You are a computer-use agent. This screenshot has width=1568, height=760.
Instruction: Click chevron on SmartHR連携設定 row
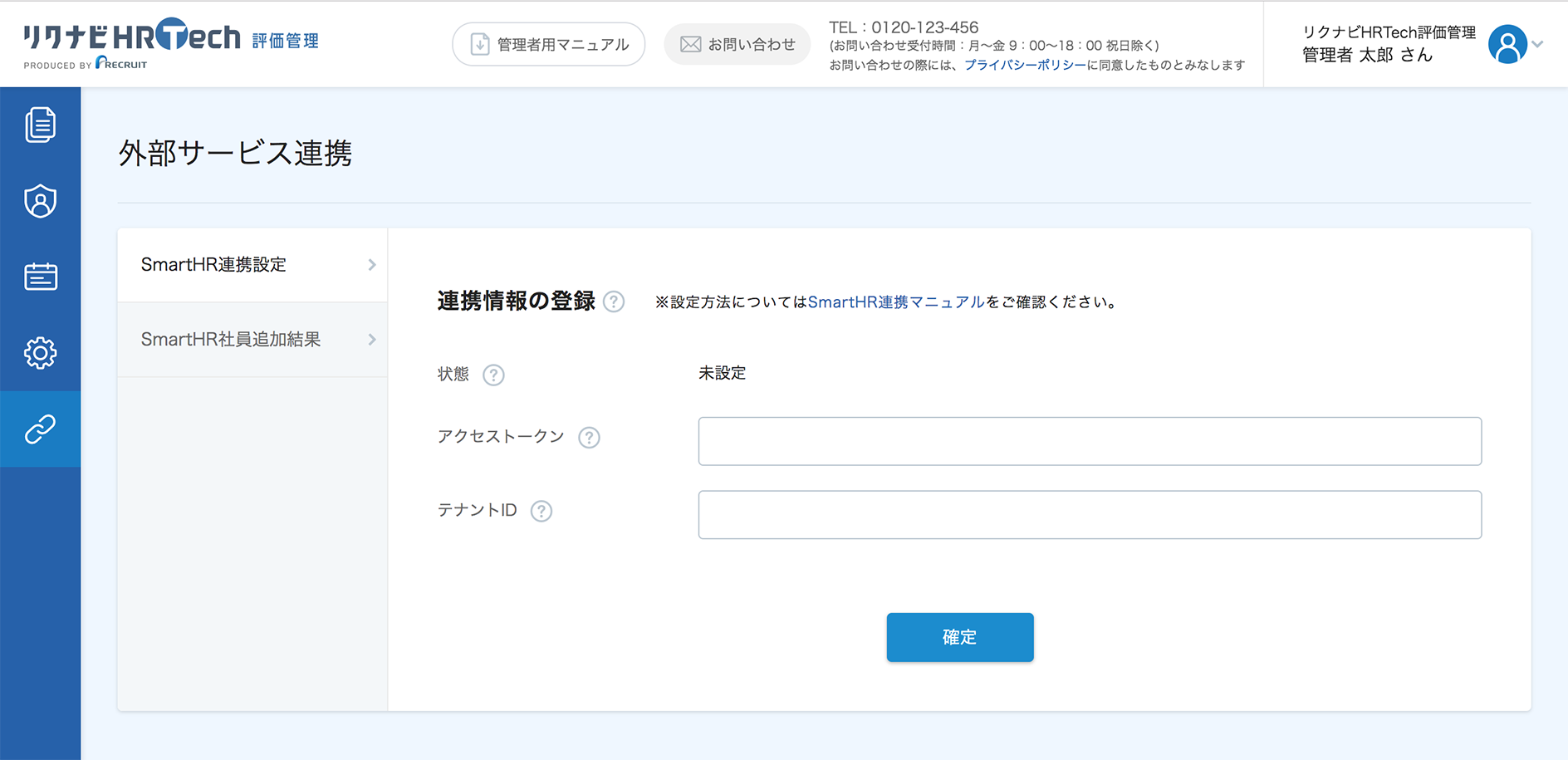click(x=372, y=265)
